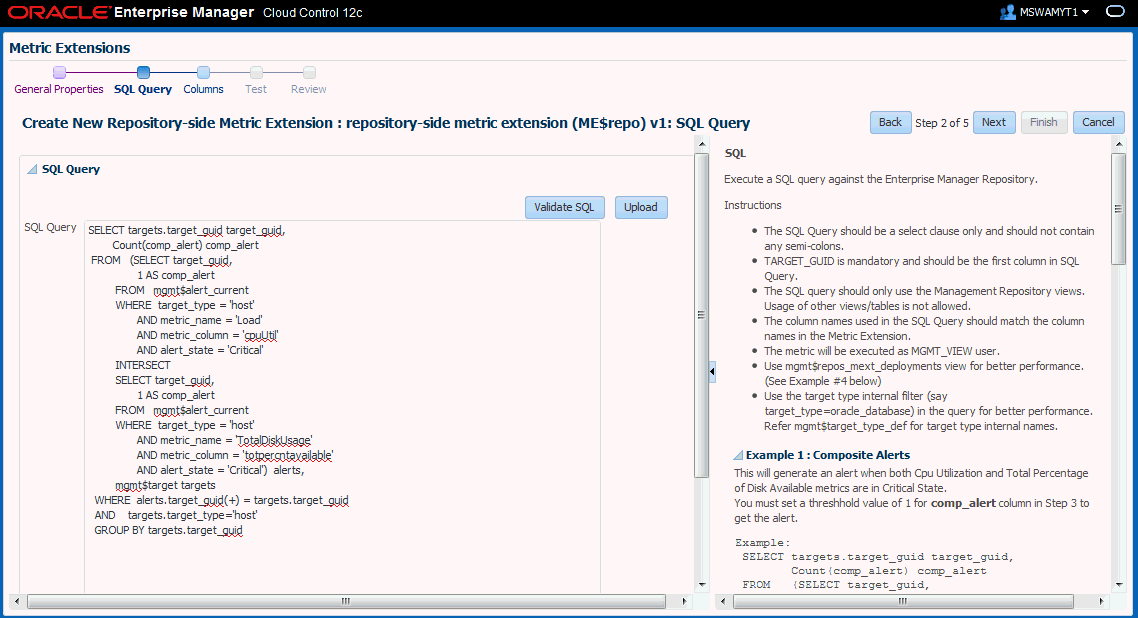Cancel the metric extension wizard
This screenshot has width=1138, height=618.
pyautogui.click(x=1098, y=123)
